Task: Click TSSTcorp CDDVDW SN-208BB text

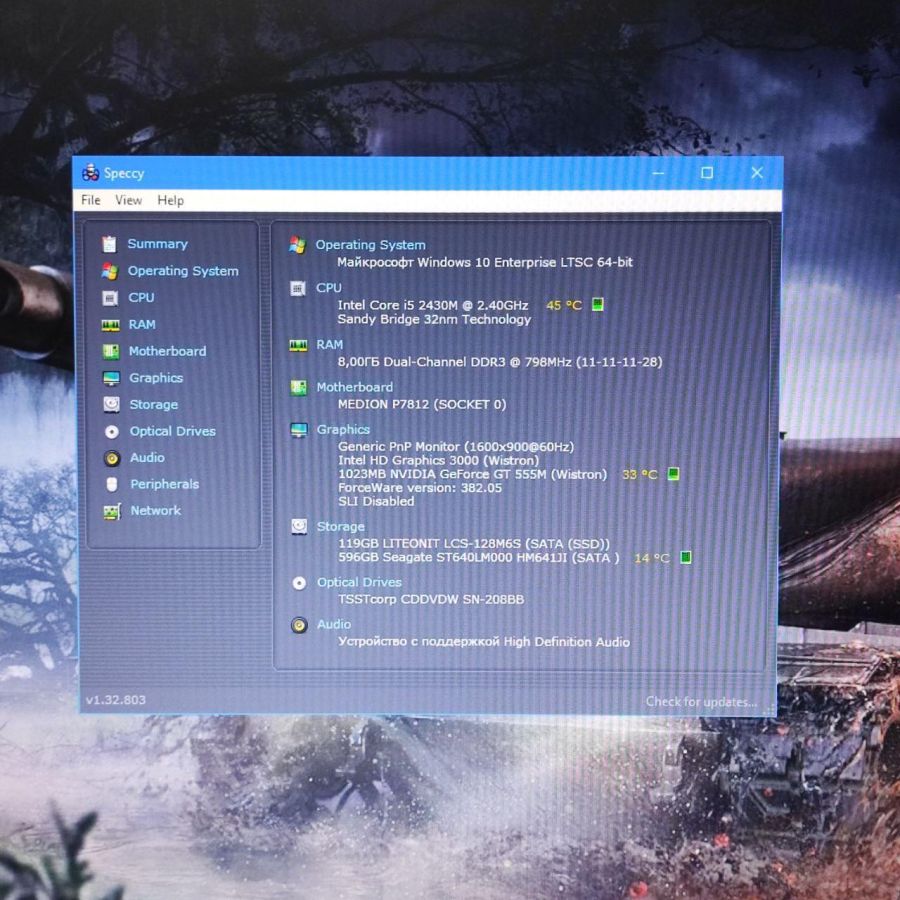Action: 430,599
